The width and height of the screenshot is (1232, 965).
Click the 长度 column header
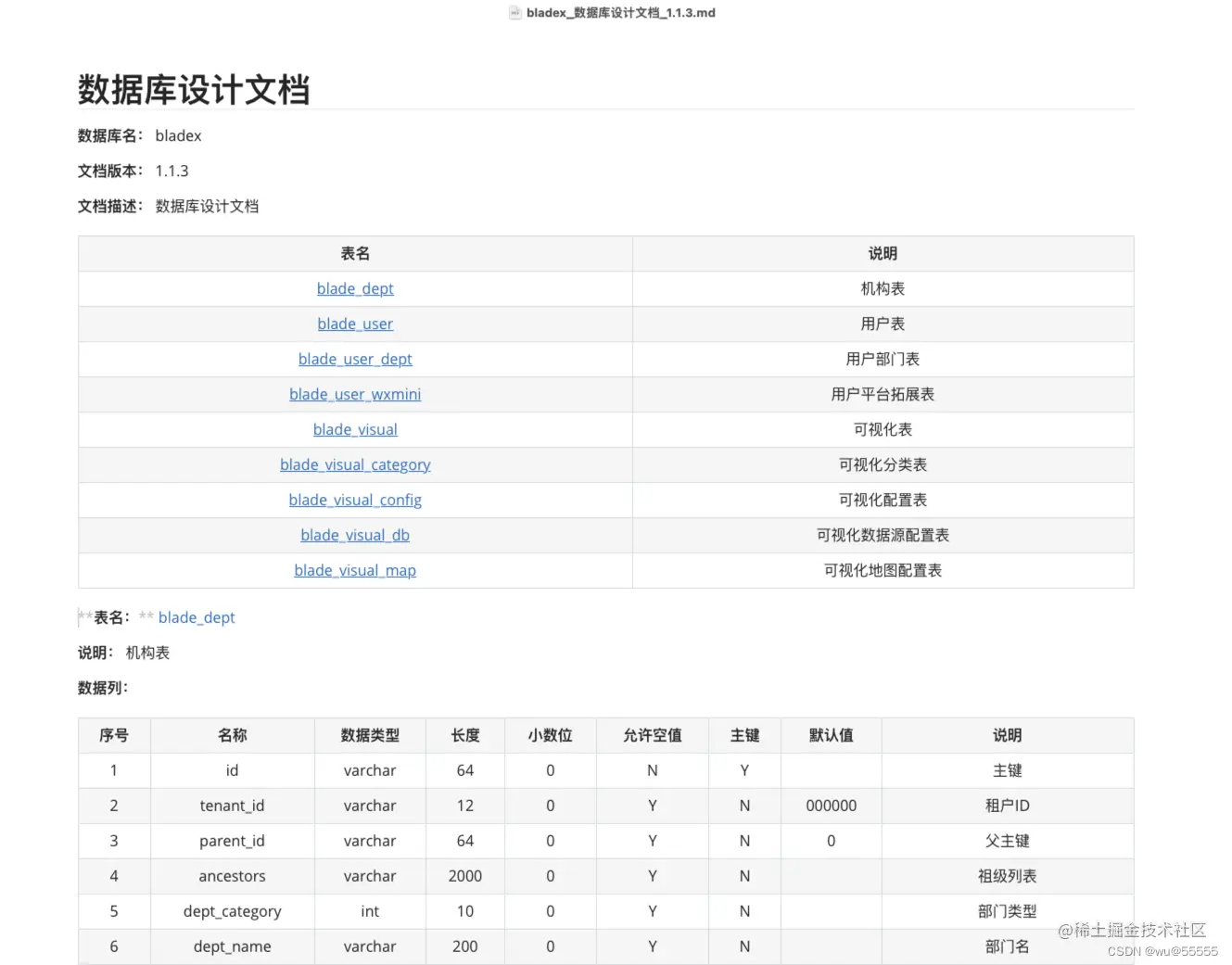click(x=465, y=735)
